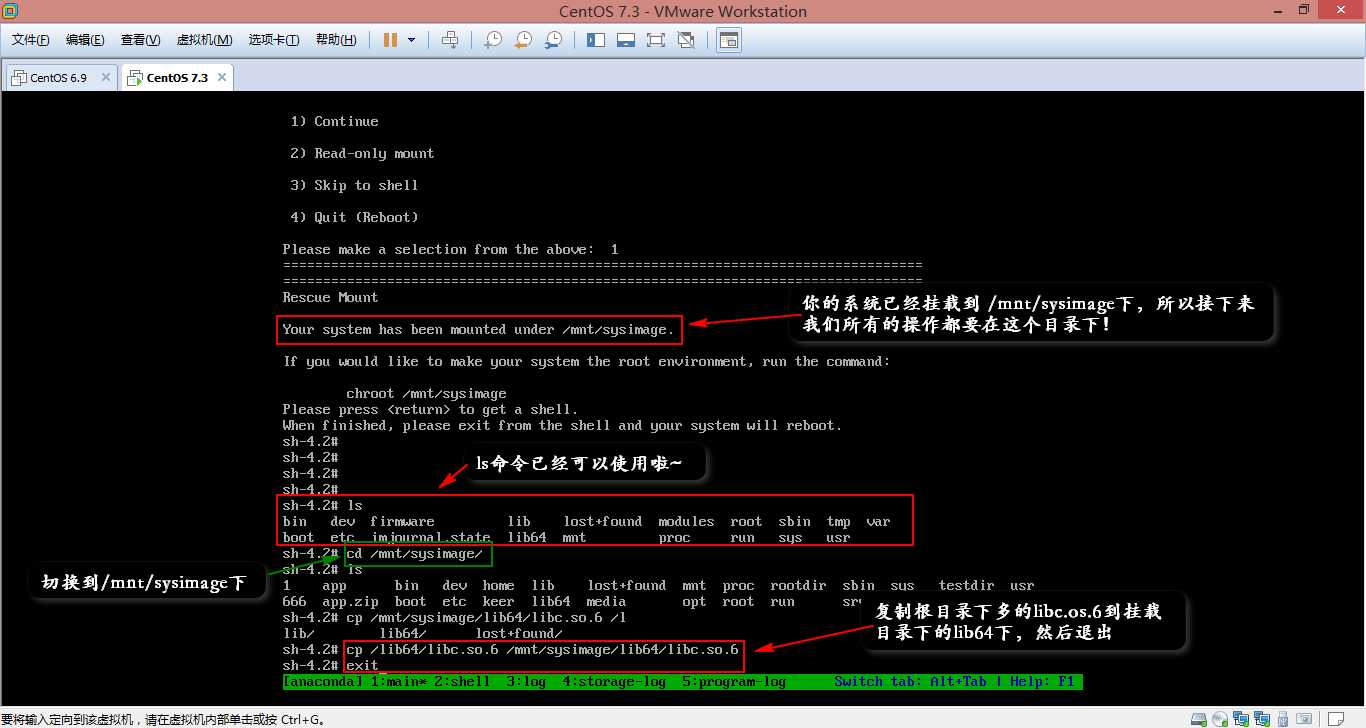Open the snapshot manager
The width and height of the screenshot is (1366, 728).
point(553,40)
